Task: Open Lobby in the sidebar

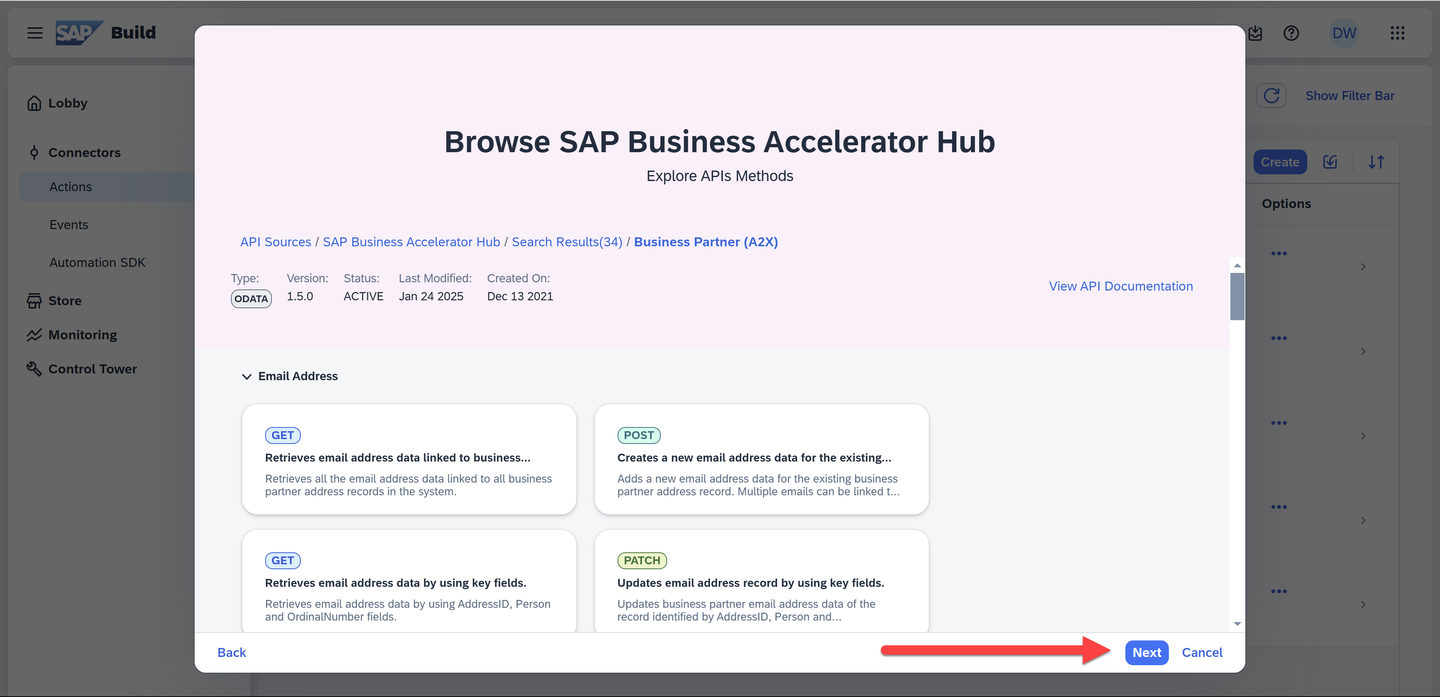Action: coord(68,103)
